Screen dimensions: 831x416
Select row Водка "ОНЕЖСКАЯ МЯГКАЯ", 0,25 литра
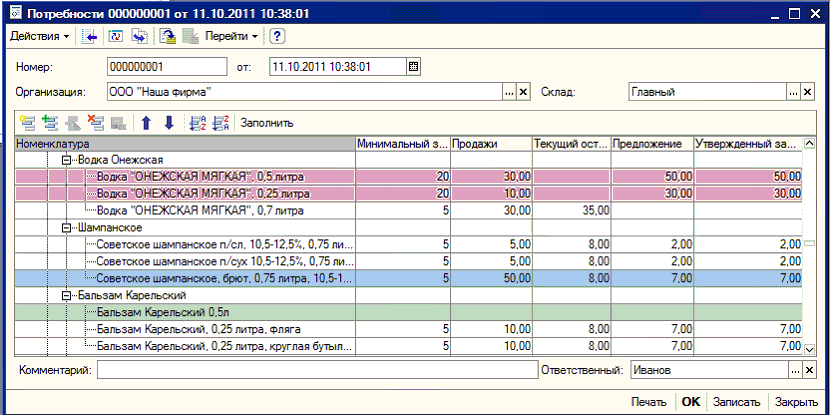point(408,194)
